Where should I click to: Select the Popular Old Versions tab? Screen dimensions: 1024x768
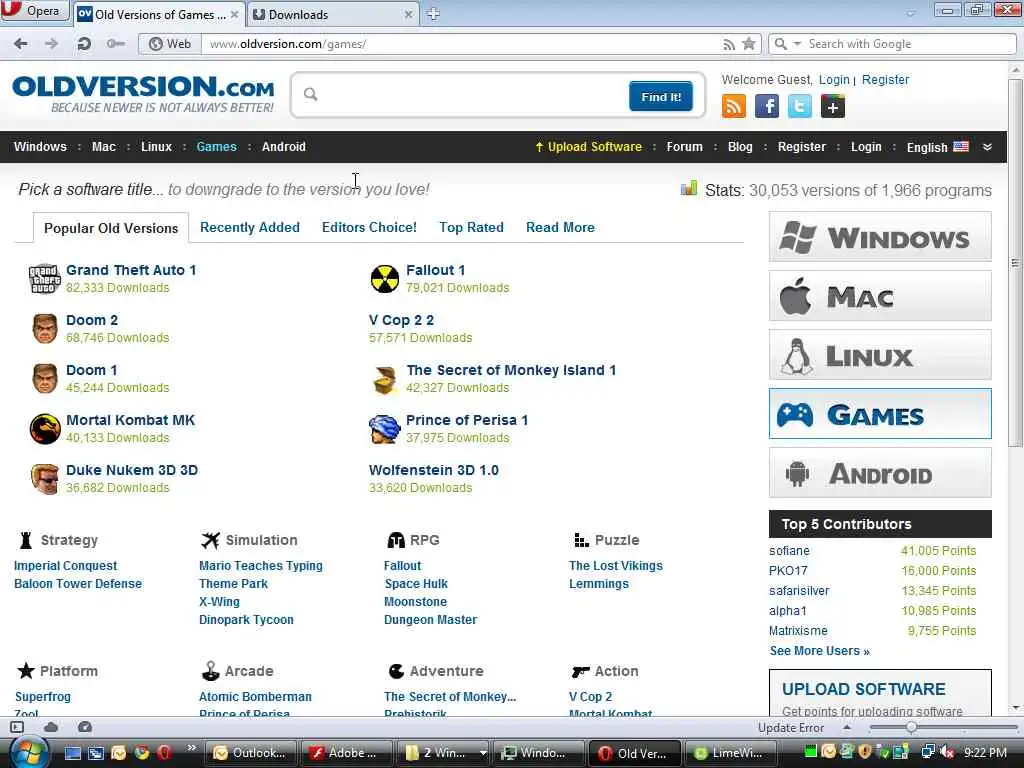(111, 228)
